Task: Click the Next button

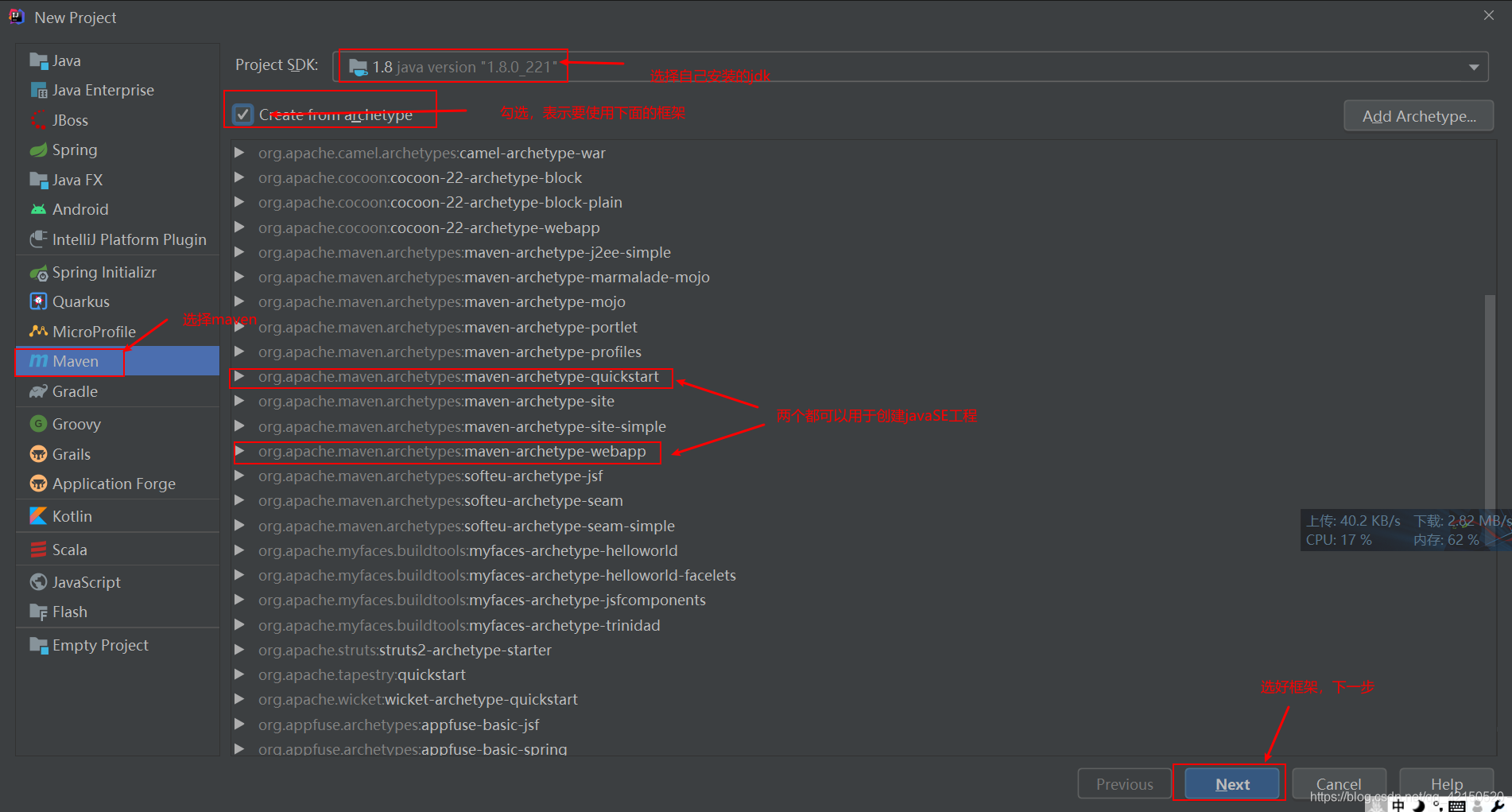Action: (1231, 784)
